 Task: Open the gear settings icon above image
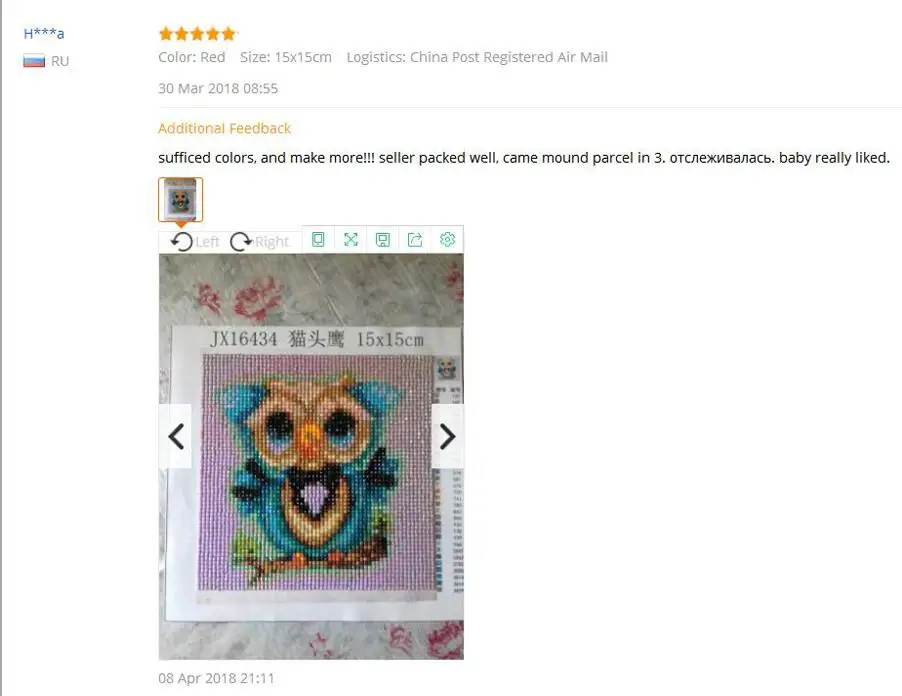coord(447,239)
